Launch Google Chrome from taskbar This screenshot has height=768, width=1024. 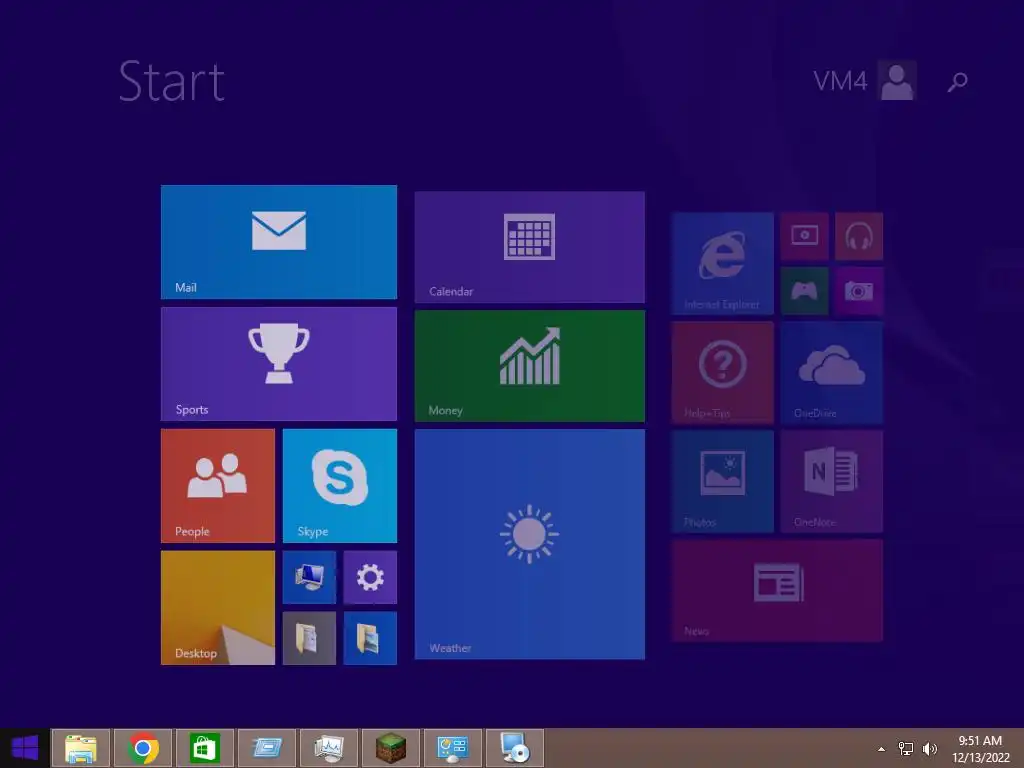point(143,748)
